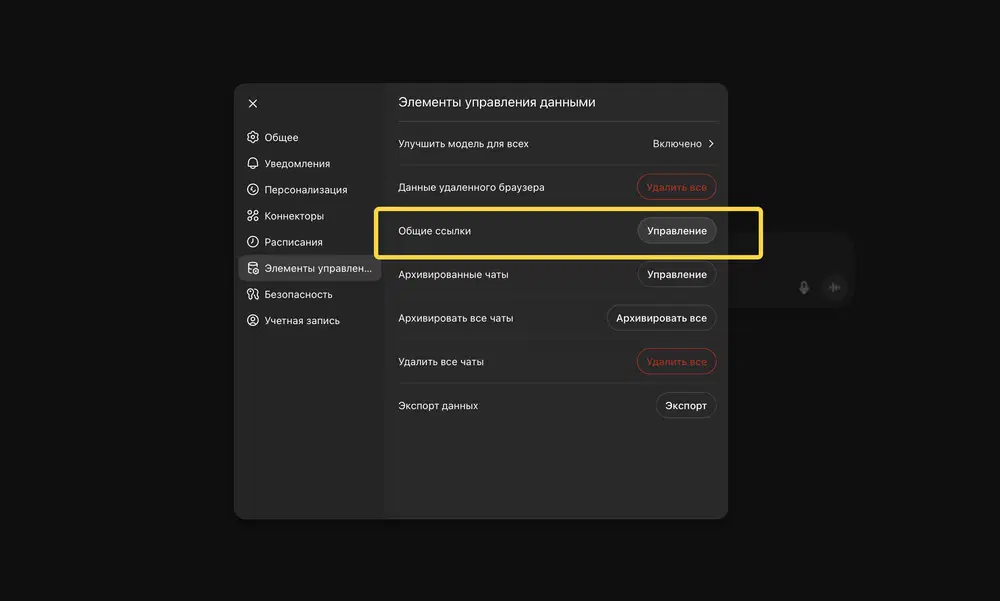Click the Расписания clock icon

click(x=253, y=242)
